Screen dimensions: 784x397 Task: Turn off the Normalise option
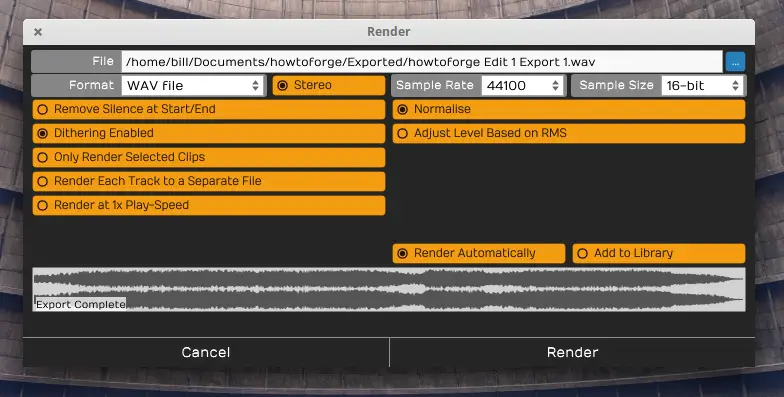[568, 110]
